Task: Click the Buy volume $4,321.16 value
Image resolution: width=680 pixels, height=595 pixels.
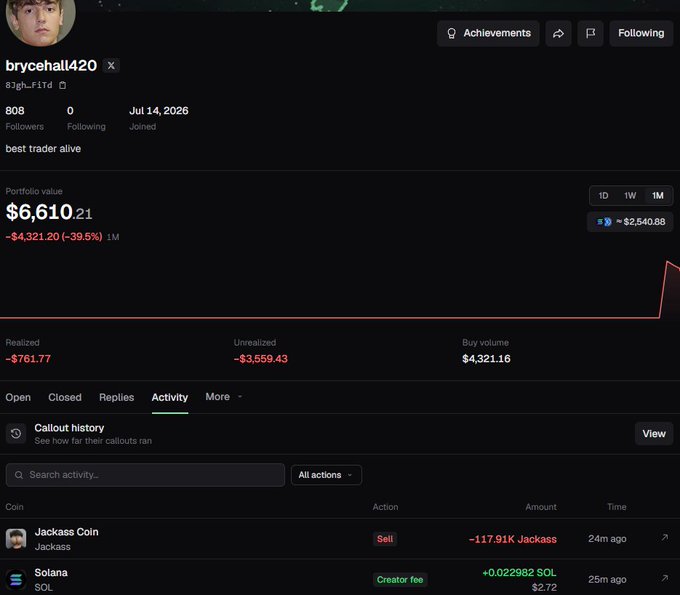Action: [486, 359]
